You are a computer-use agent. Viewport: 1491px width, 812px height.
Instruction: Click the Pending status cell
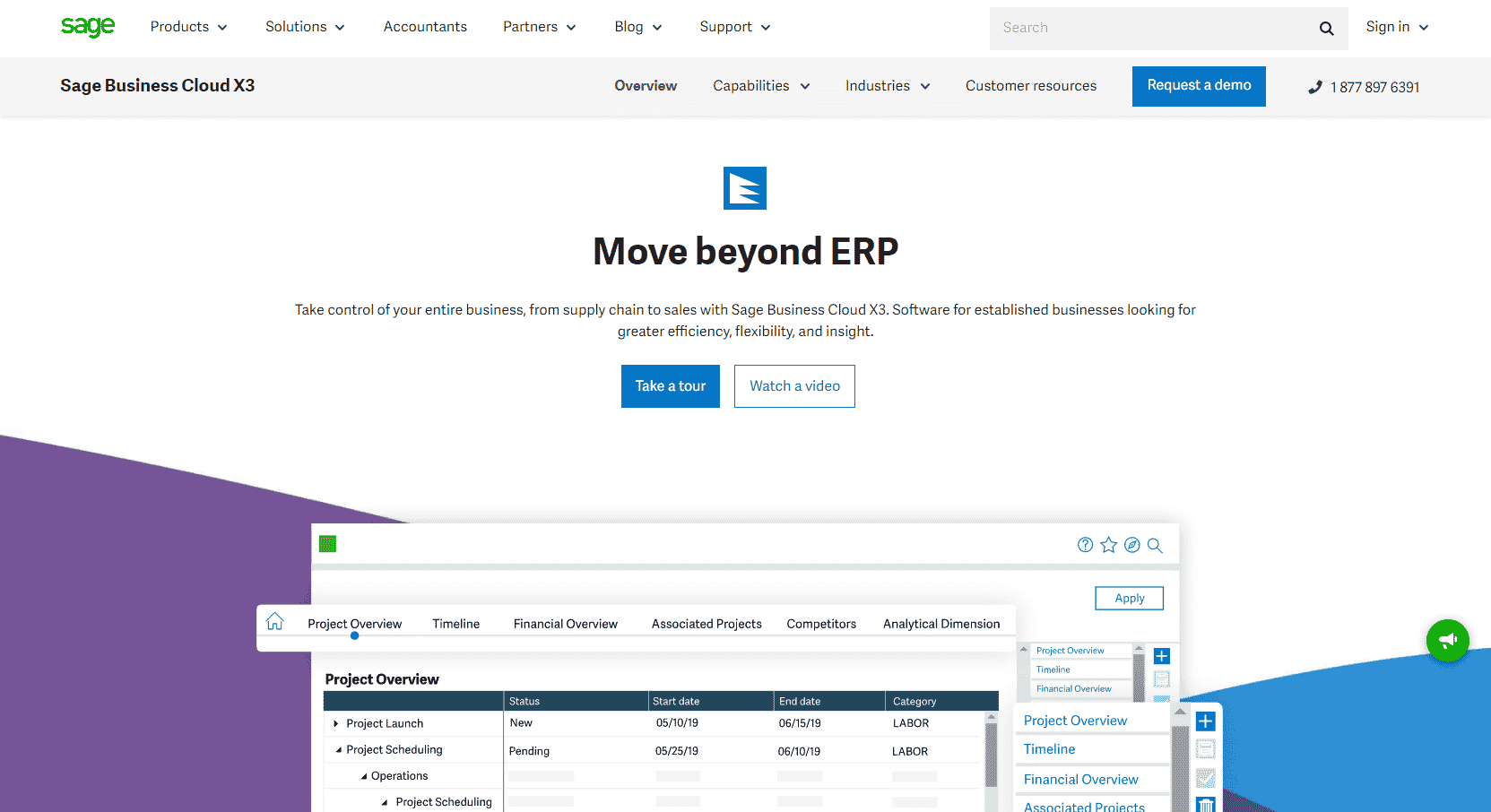(x=529, y=751)
